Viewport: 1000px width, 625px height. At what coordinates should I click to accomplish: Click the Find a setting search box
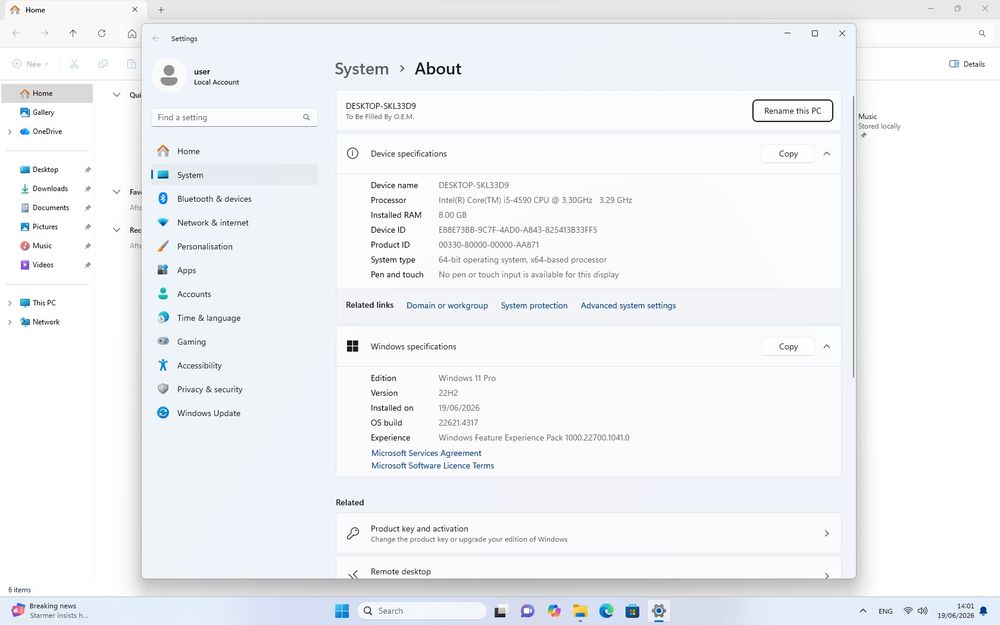click(x=234, y=117)
